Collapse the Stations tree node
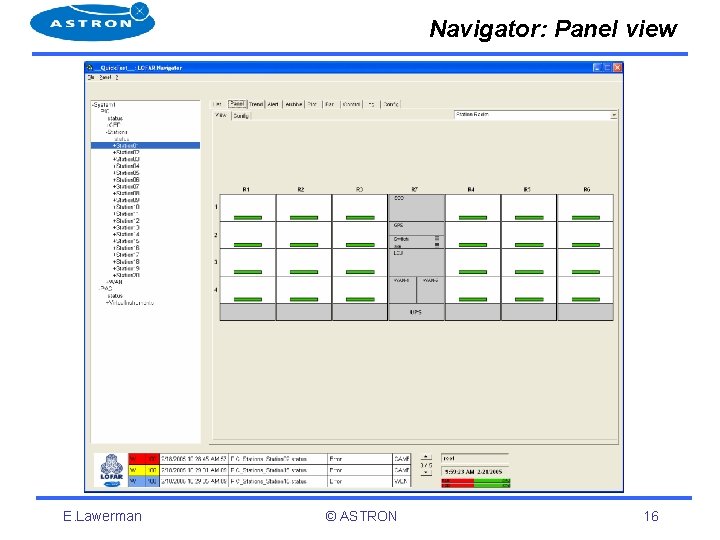Image resolution: width=720 pixels, height=540 pixels. tap(107, 132)
